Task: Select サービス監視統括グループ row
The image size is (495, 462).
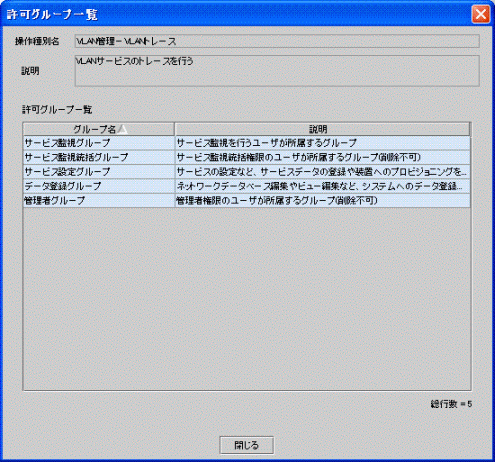Action: click(x=247, y=157)
